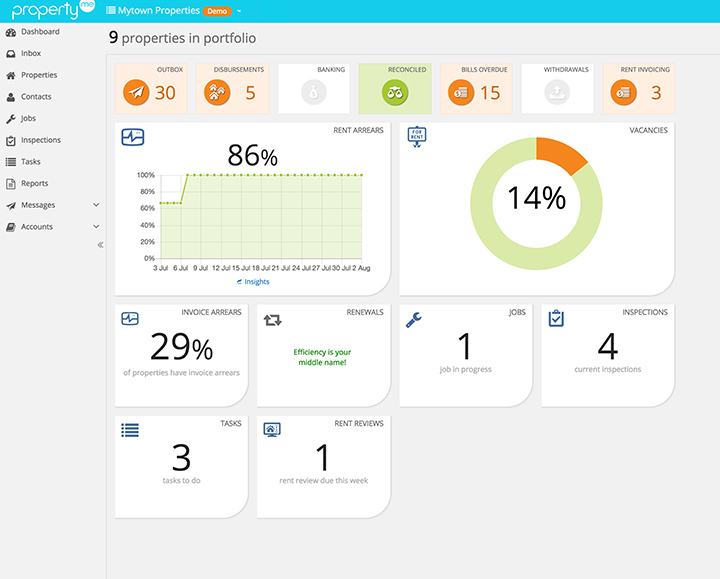Click the Tasks tile list icon
This screenshot has height=579, width=720.
coord(130,430)
